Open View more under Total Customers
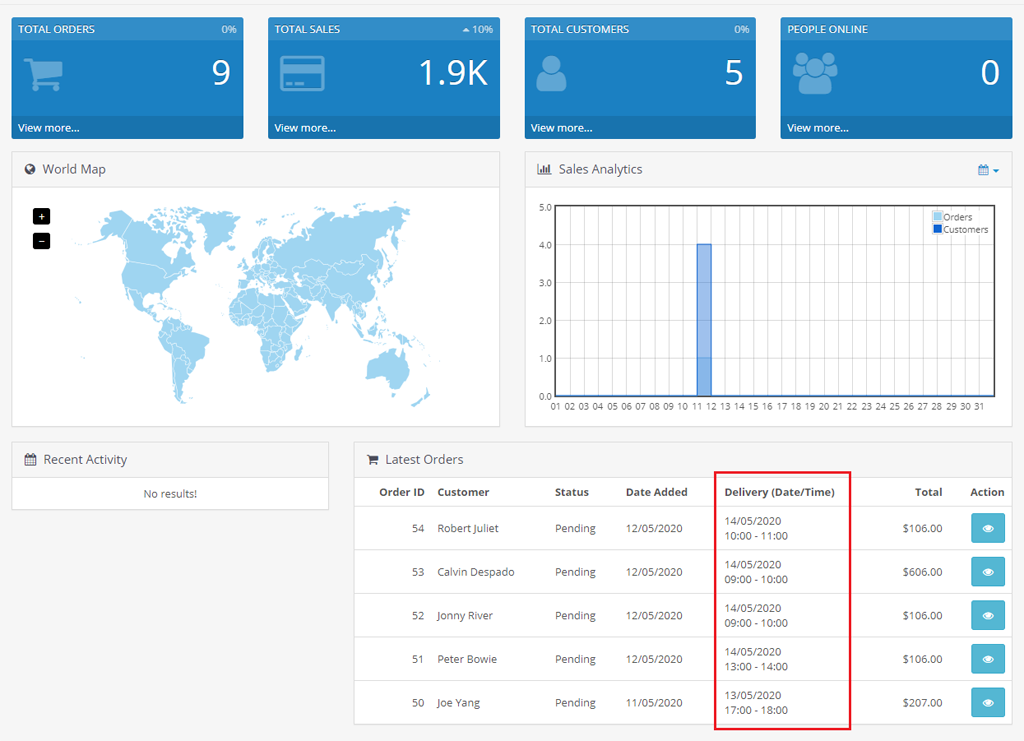Viewport: 1024px width, 741px height. (562, 128)
